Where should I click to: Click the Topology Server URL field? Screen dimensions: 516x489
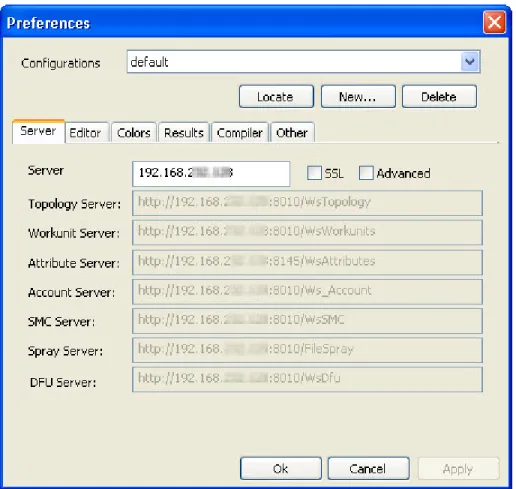pyautogui.click(x=307, y=203)
